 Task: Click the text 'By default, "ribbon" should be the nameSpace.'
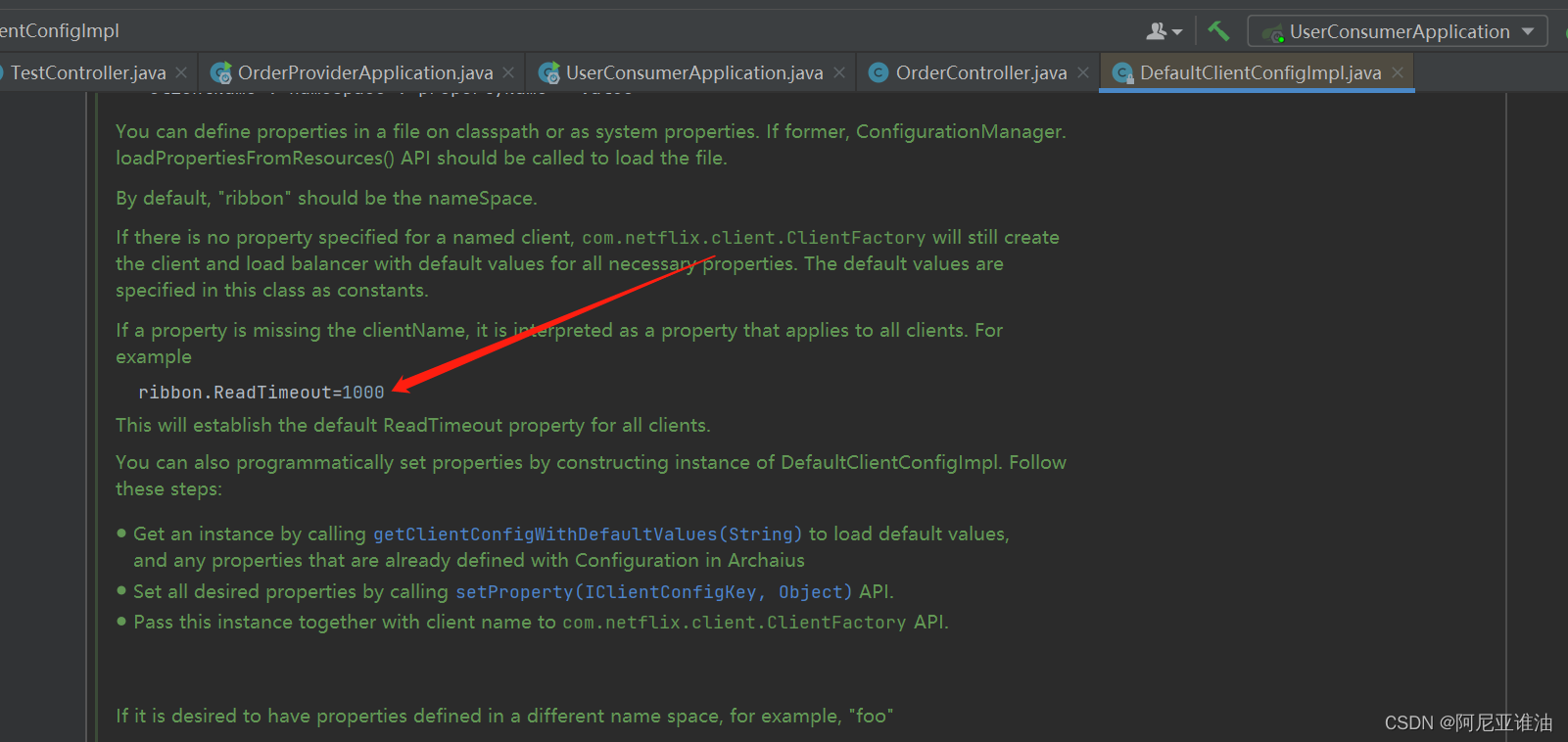click(326, 198)
